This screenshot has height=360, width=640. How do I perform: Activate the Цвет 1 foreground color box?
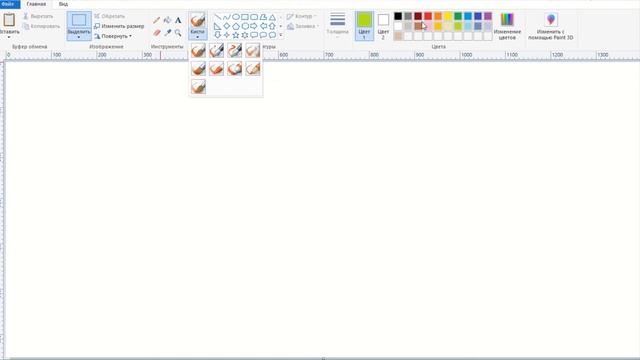point(364,26)
